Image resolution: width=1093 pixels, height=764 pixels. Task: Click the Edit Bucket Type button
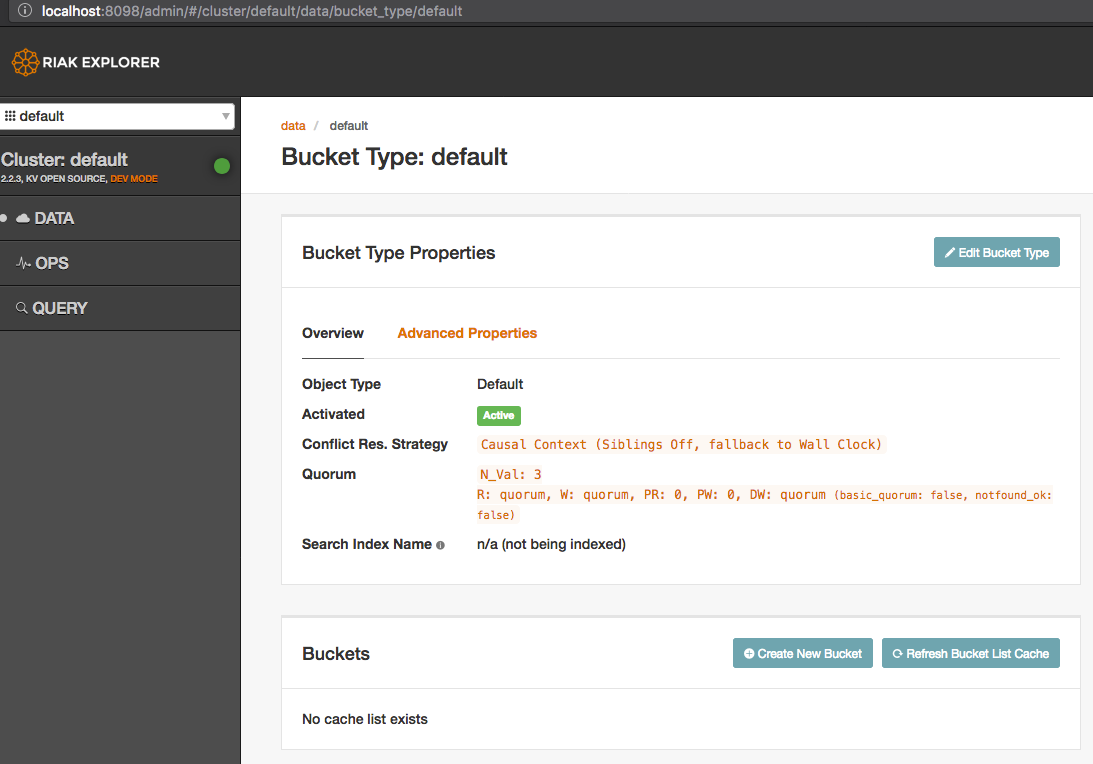(996, 252)
